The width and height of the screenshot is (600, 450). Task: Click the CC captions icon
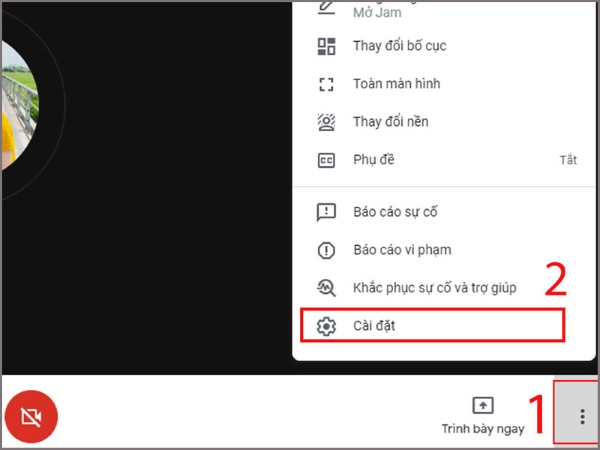[x=327, y=160]
